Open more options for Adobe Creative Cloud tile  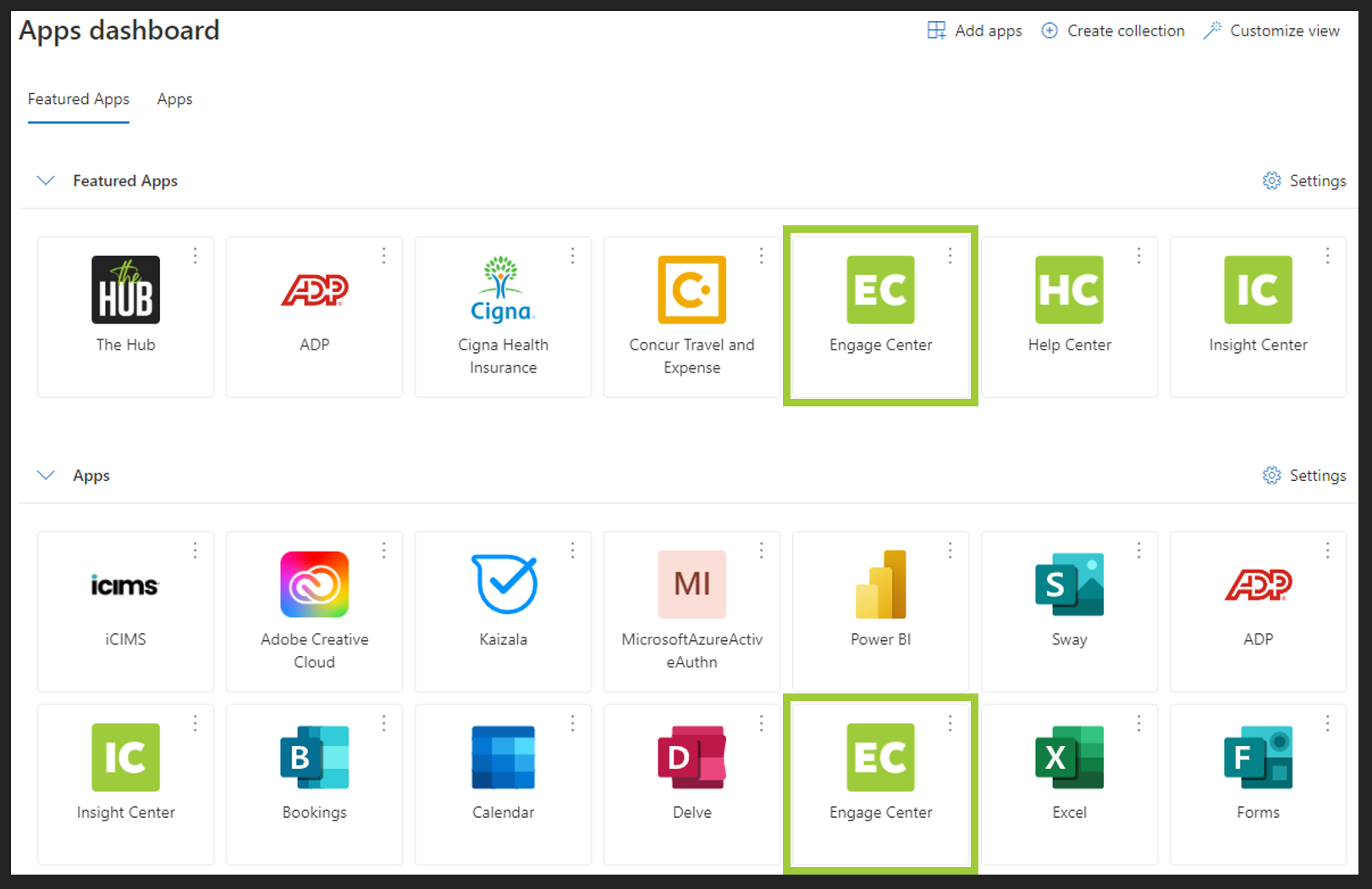point(384,550)
